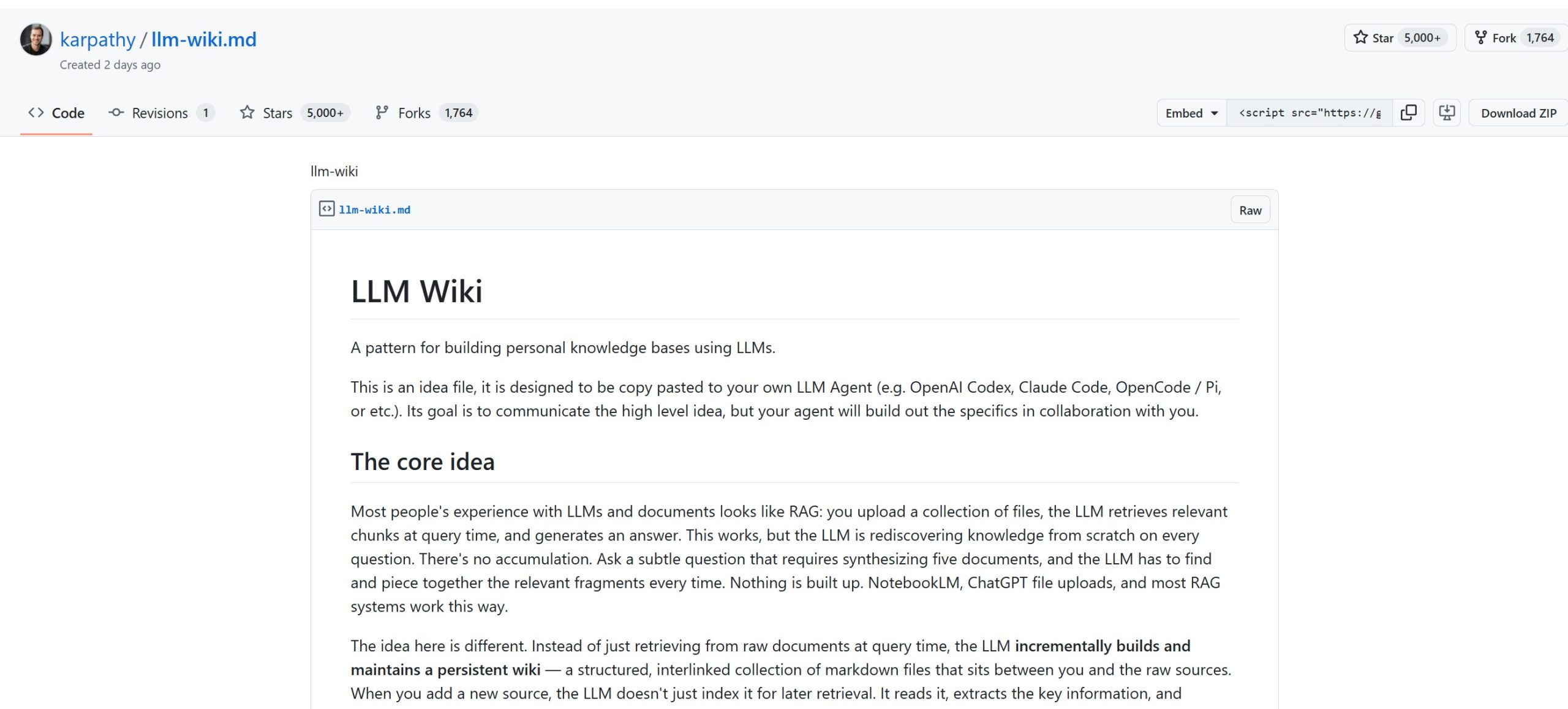The image size is (1568, 709).
Task: Select the embed script URL text field
Action: [x=1311, y=112]
